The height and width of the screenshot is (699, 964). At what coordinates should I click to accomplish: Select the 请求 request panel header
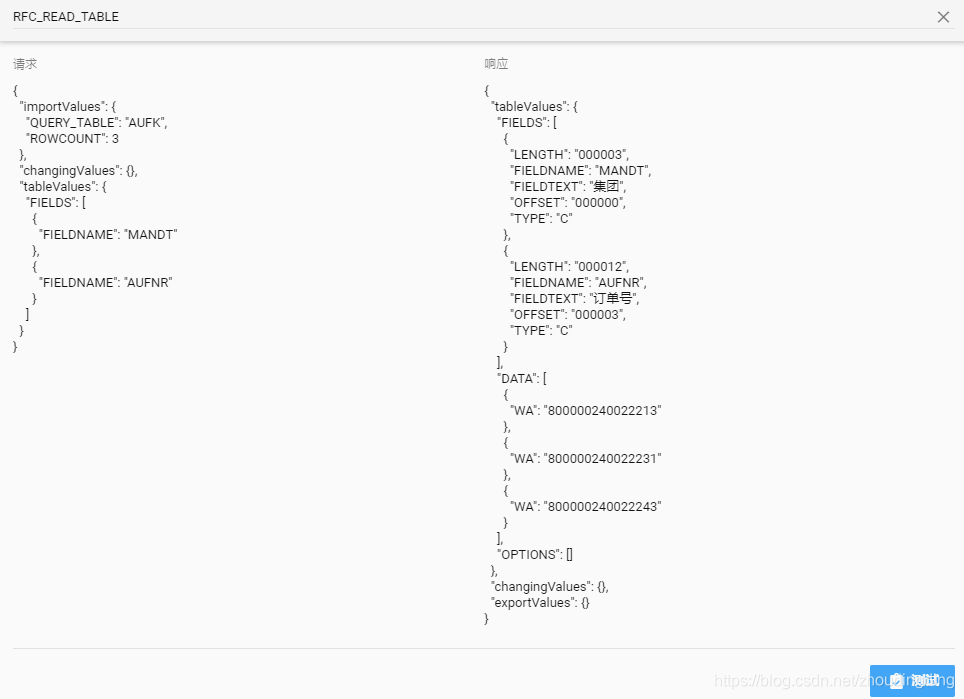[x=24, y=63]
